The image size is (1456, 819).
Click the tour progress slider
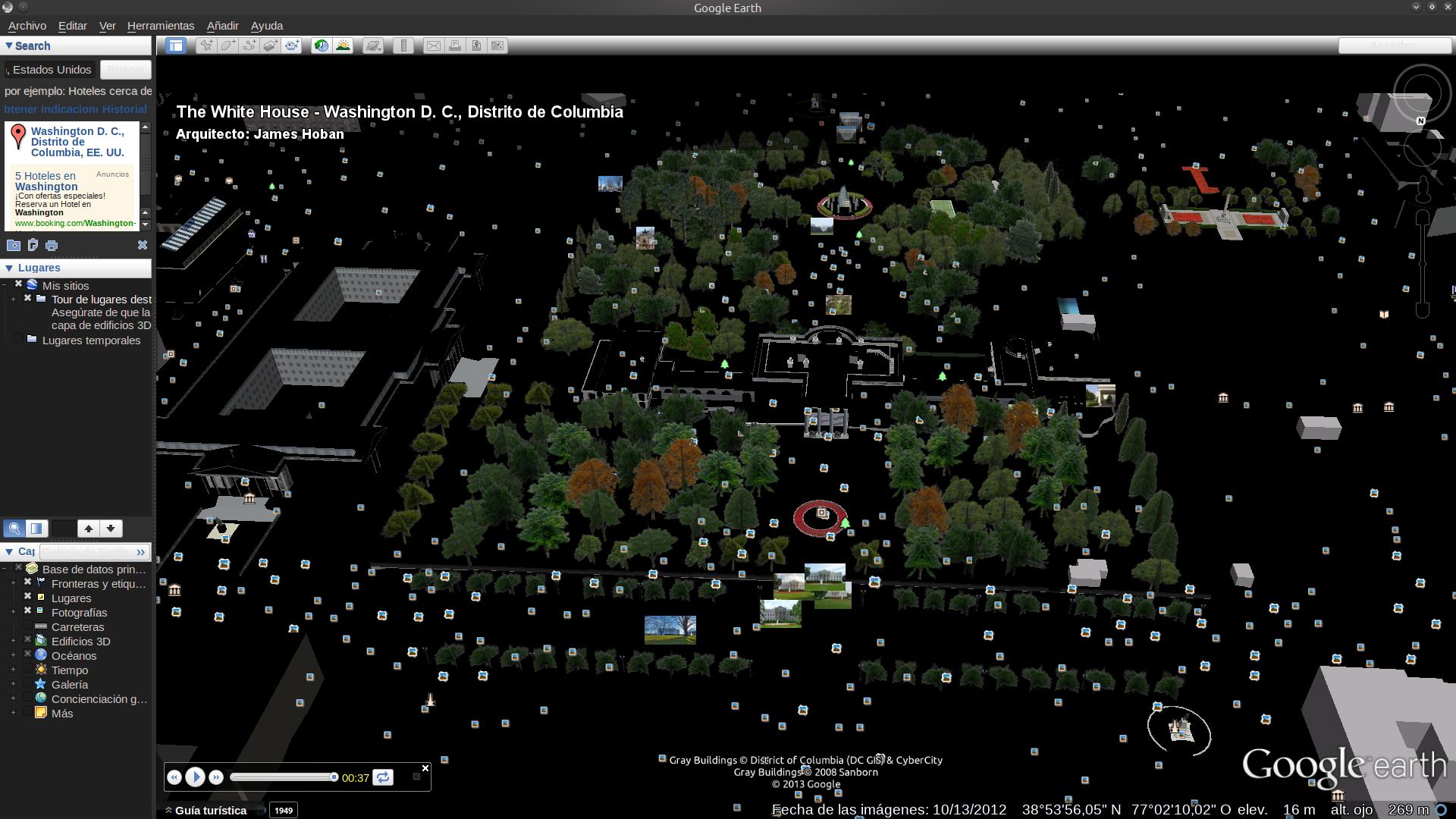coord(282,777)
